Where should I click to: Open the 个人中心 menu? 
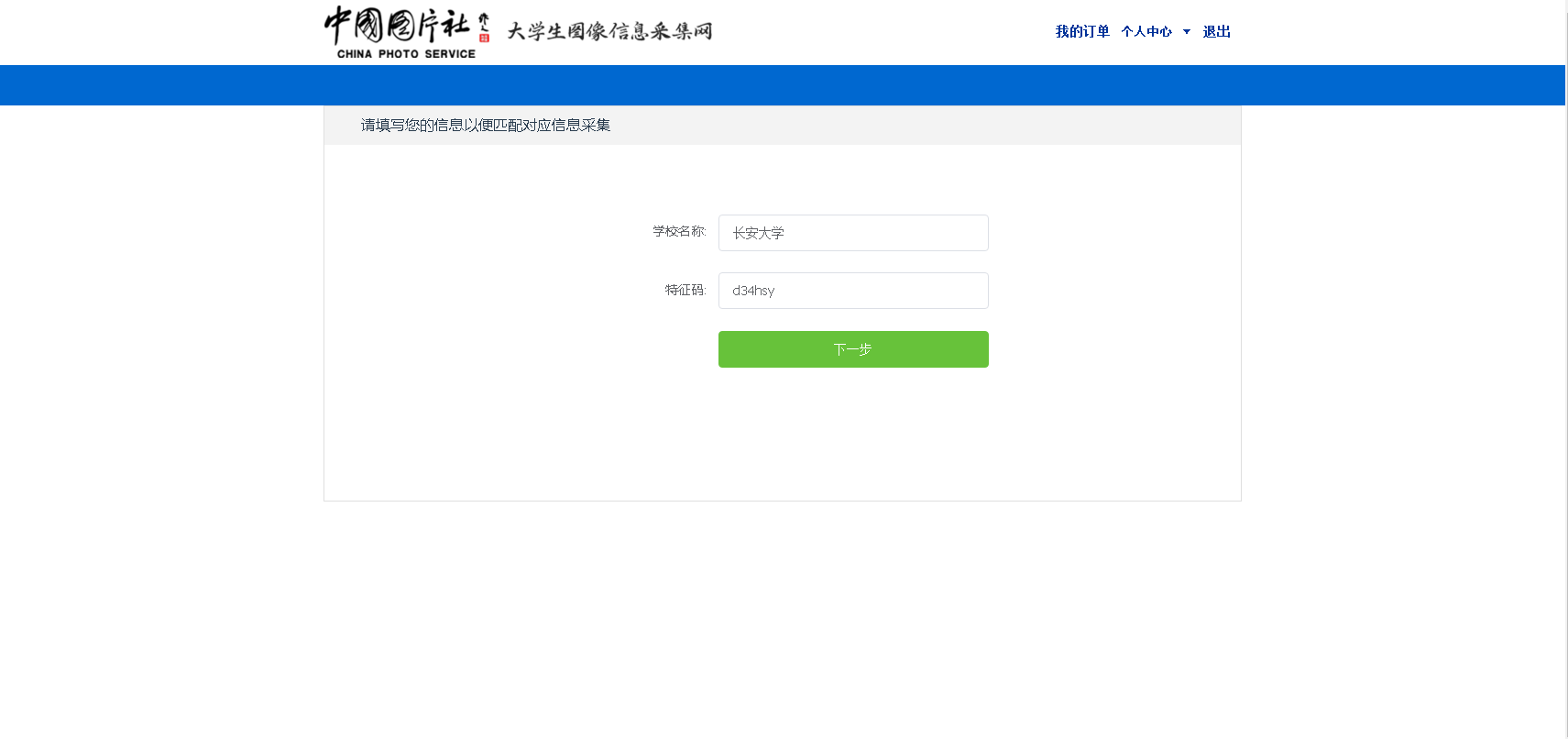pos(1146,32)
